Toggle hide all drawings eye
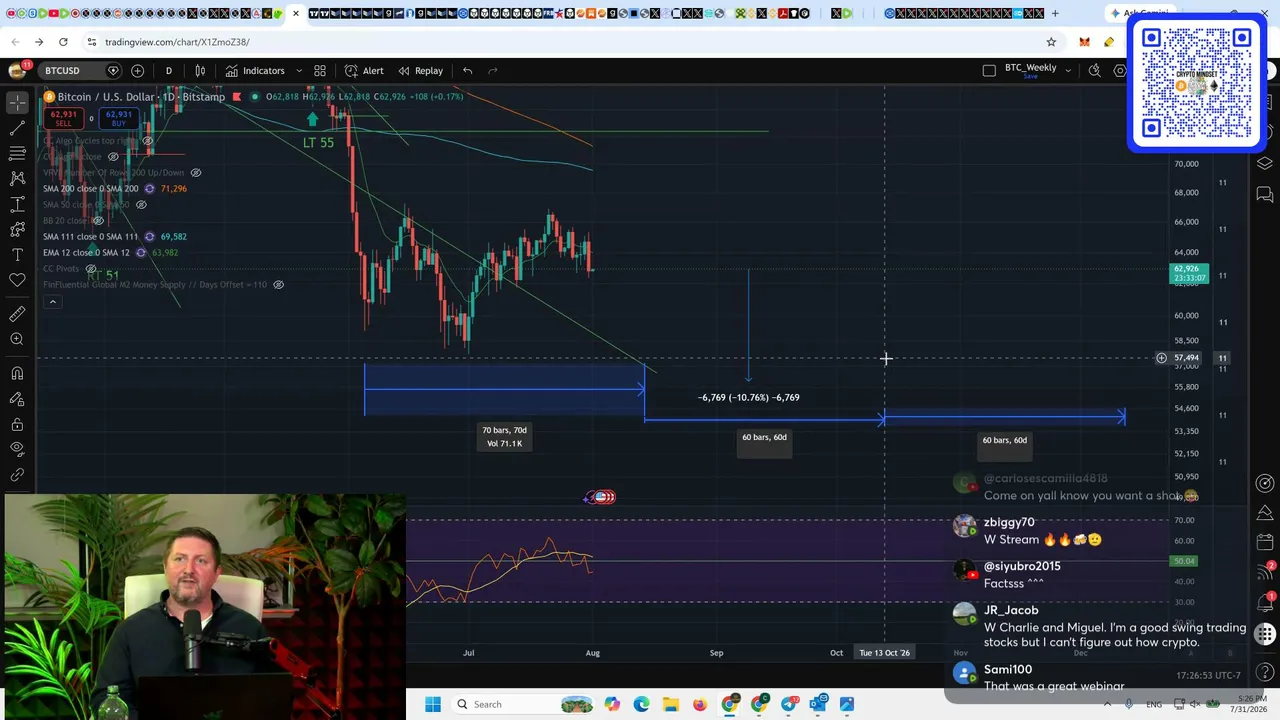 click(x=17, y=449)
